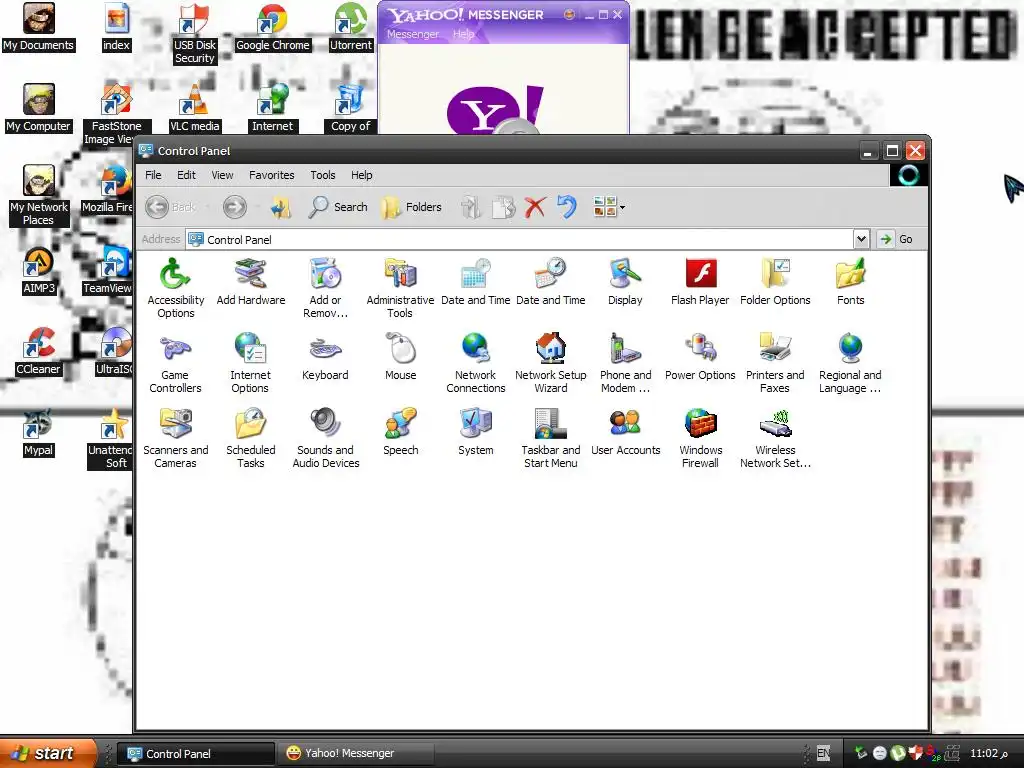The width and height of the screenshot is (1024, 768).
Task: Open Scheduled Tasks
Action: pos(250,438)
